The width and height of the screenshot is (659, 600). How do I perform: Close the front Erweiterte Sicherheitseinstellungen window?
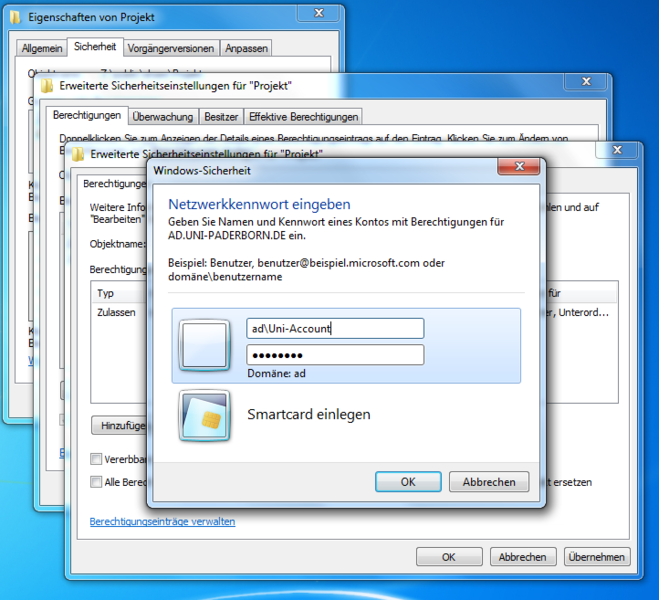click(617, 150)
